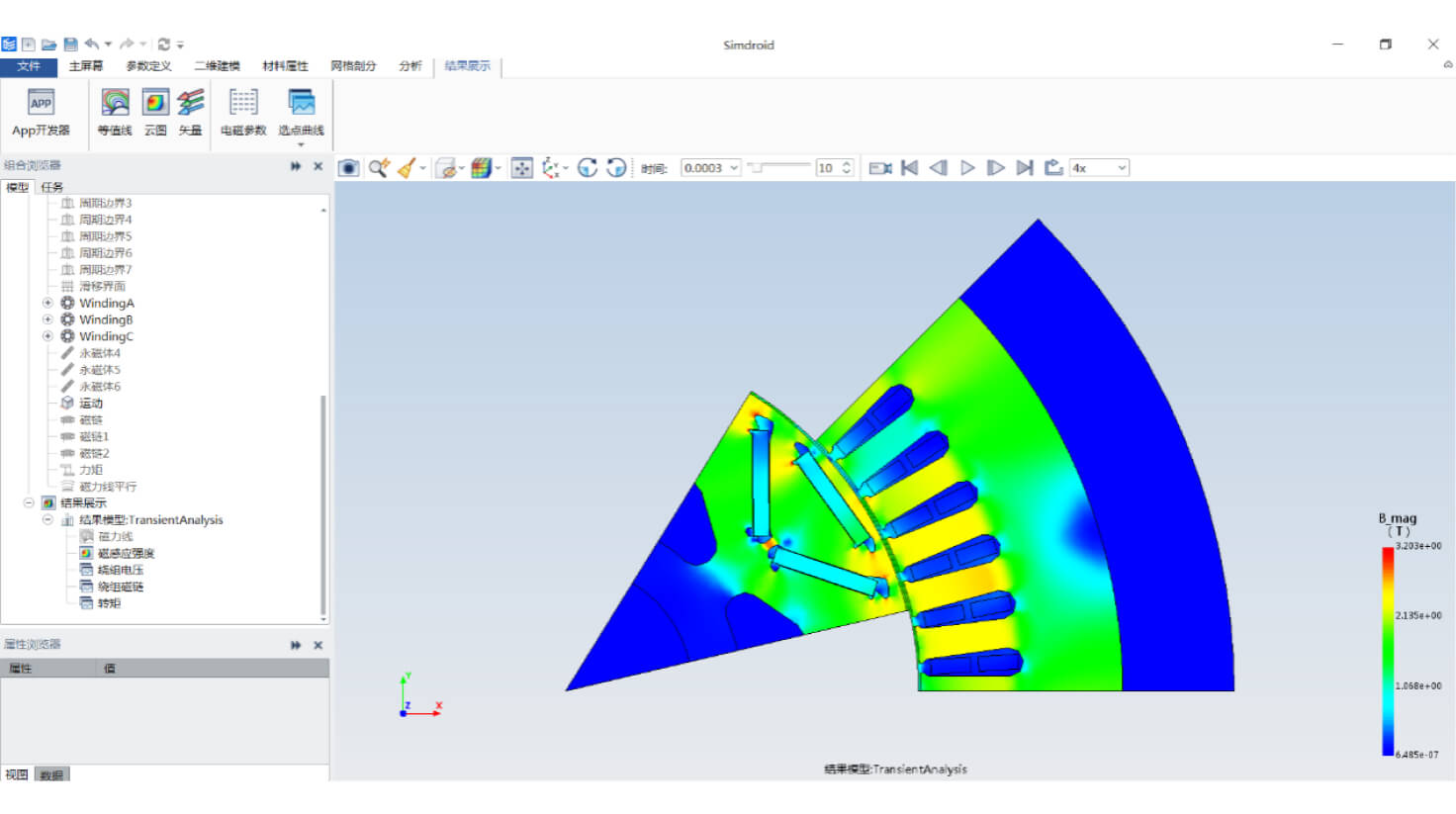The height and width of the screenshot is (814, 1456).
Task: Open the 文件 file menu
Action: point(29,66)
